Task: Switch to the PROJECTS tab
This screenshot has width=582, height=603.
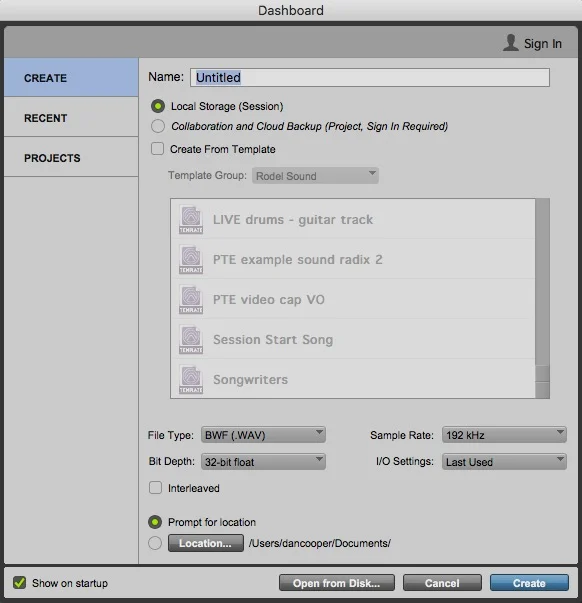Action: tap(71, 157)
